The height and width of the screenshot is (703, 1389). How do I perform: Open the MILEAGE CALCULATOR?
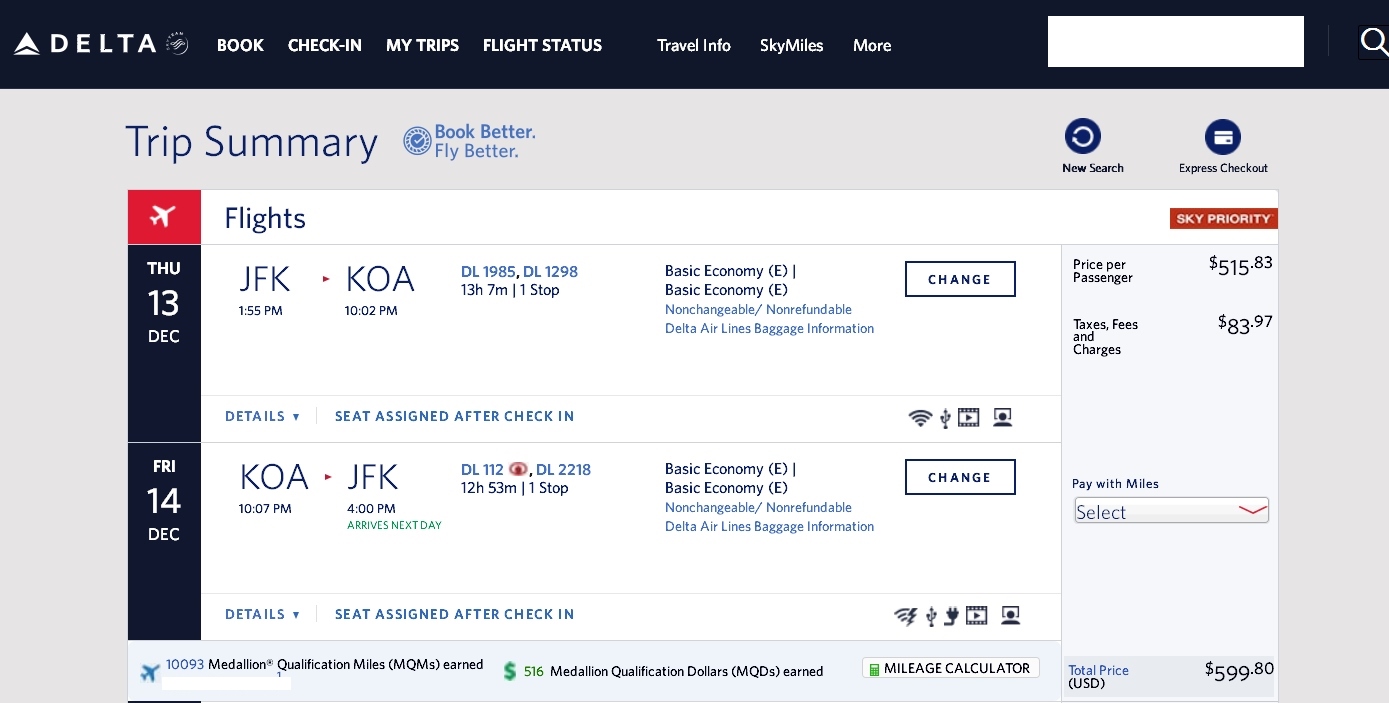[950, 667]
